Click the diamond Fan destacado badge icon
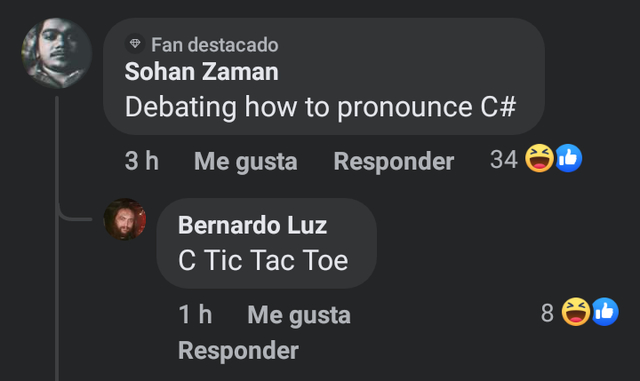Viewport: 640px width, 381px height. pos(135,43)
